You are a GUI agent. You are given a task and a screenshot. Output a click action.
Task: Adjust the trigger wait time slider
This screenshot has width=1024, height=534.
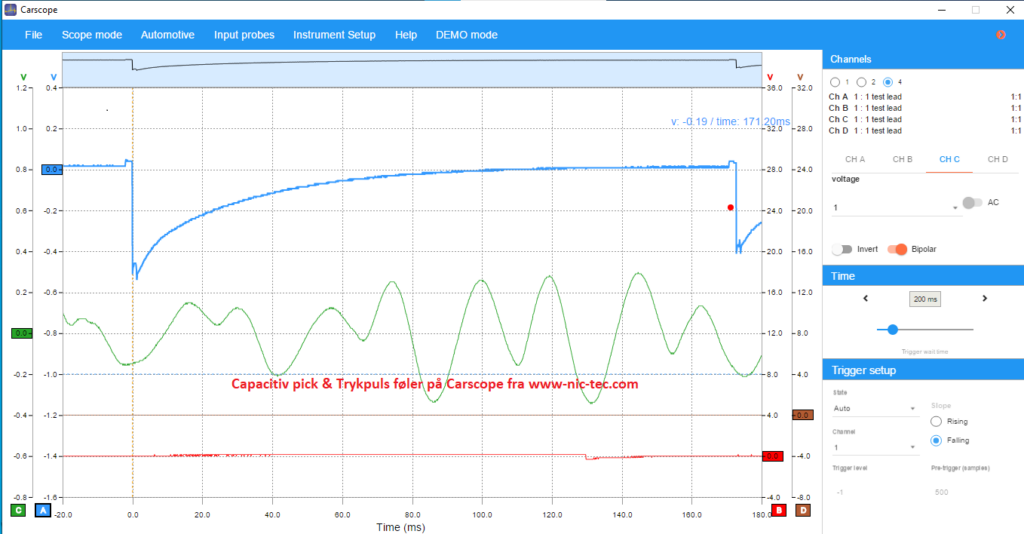pyautogui.click(x=893, y=330)
